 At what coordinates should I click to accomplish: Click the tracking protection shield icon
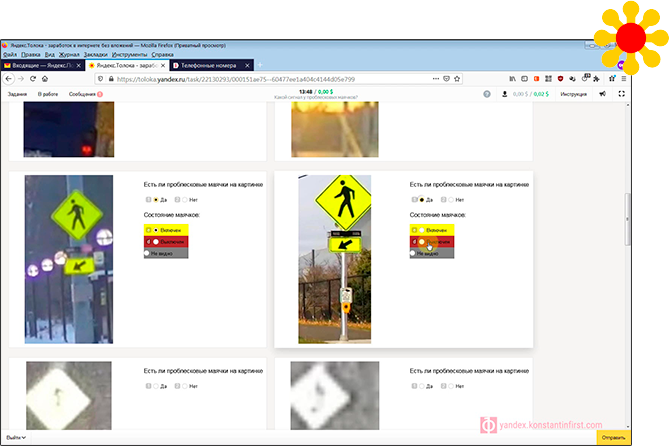101,79
